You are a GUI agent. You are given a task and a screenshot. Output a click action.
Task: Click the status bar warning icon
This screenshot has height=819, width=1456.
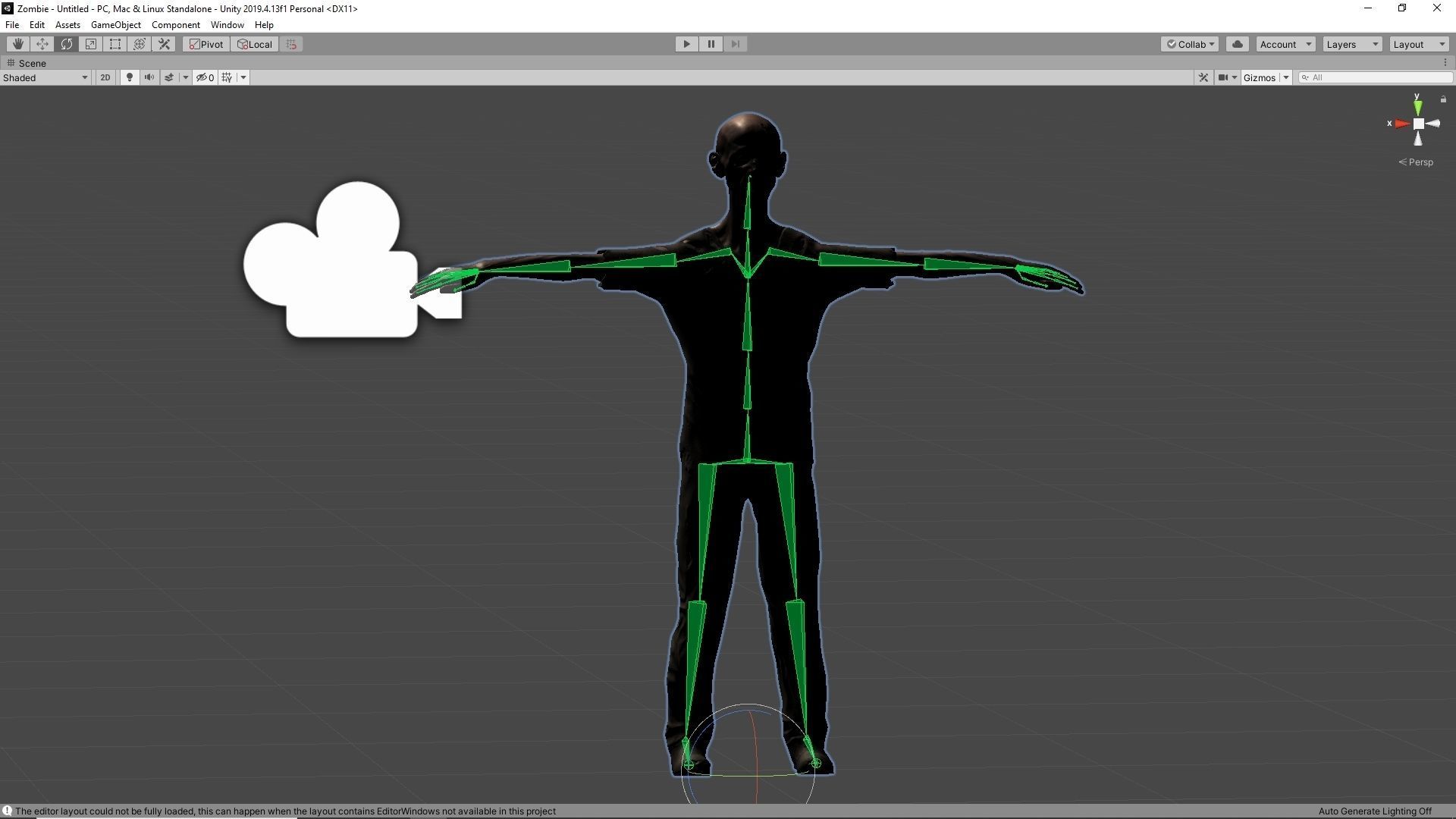coord(7,811)
